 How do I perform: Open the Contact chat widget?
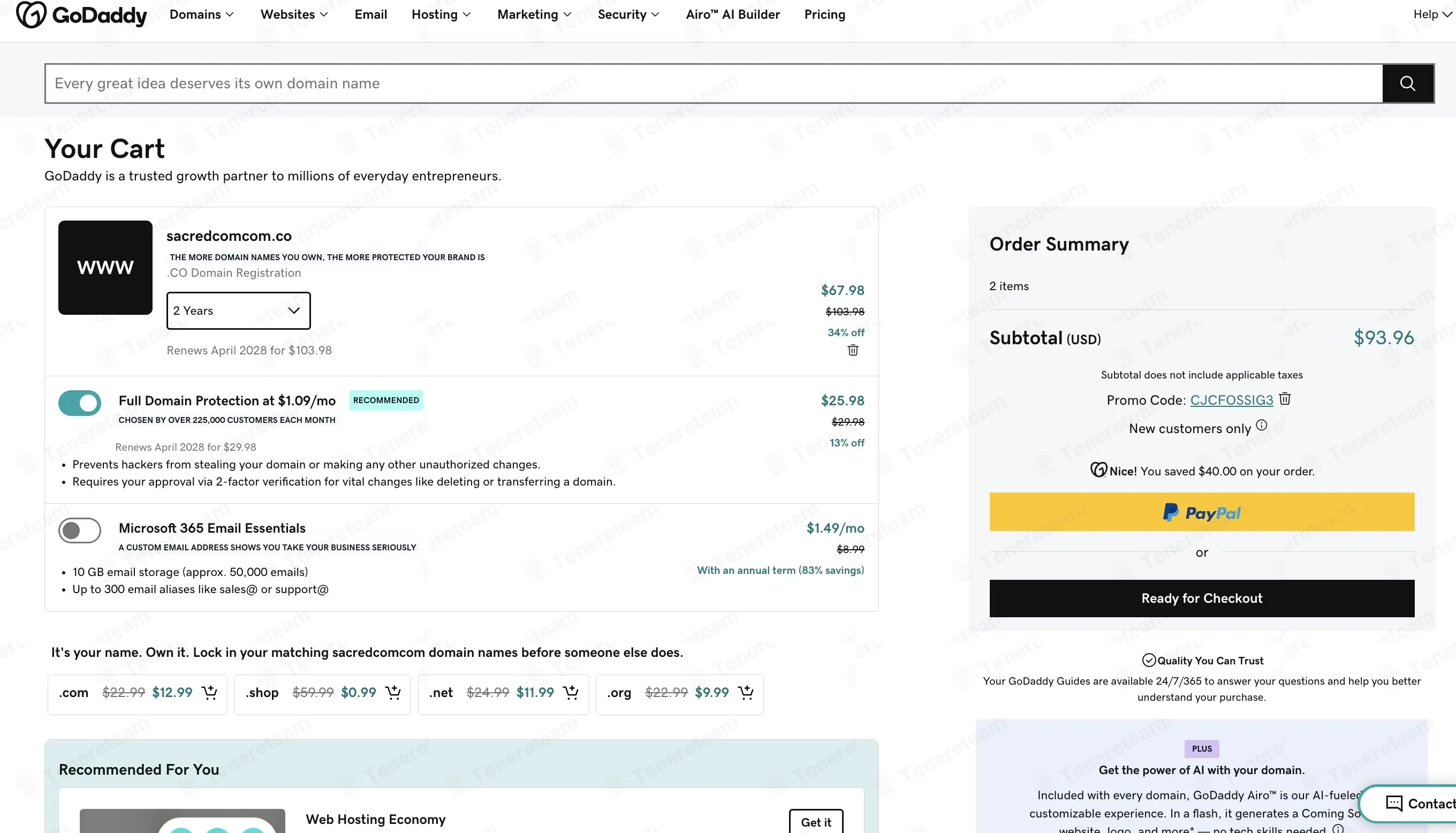[x=1409, y=803]
